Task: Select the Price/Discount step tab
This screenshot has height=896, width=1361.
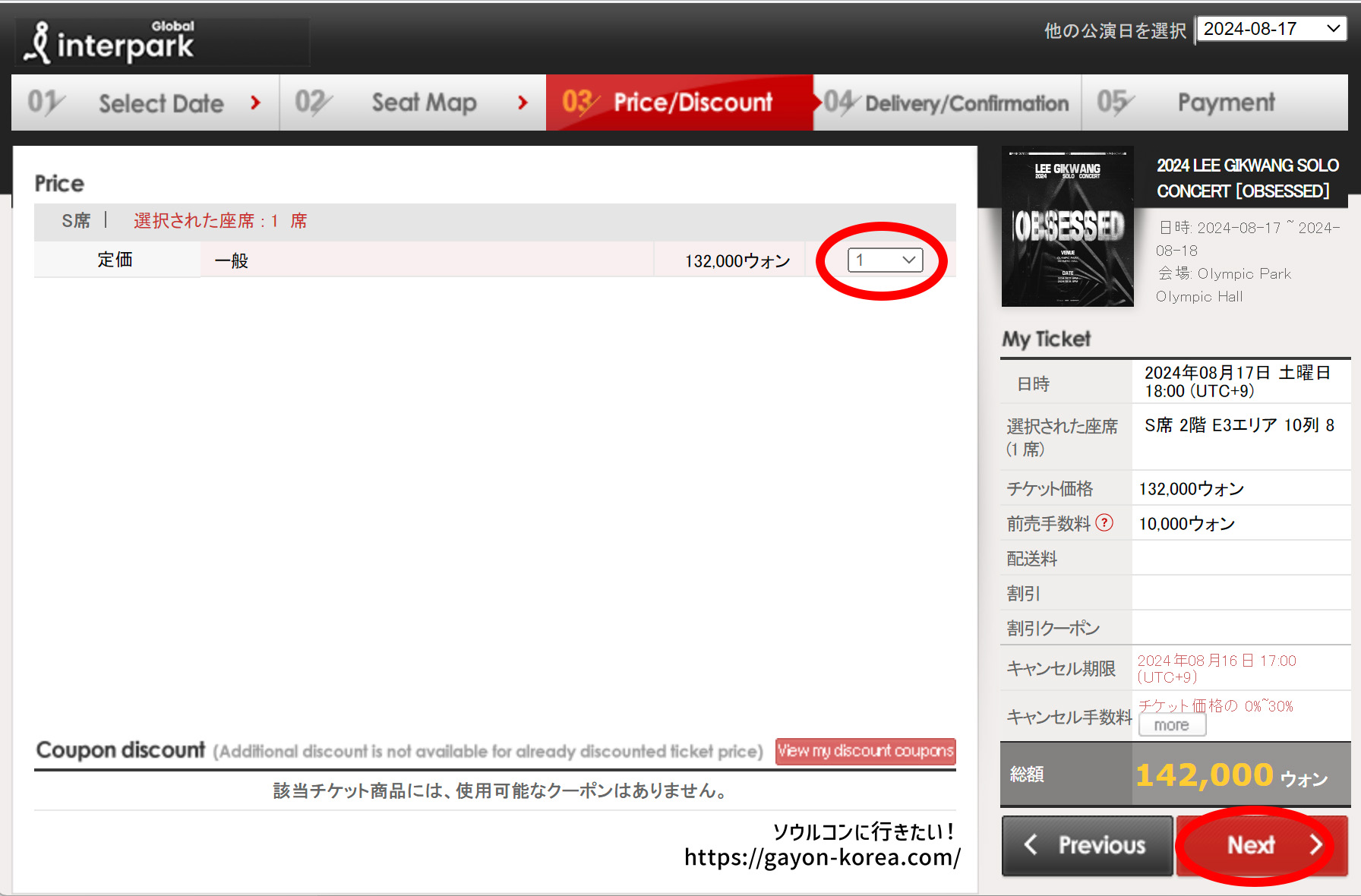Action: click(679, 103)
